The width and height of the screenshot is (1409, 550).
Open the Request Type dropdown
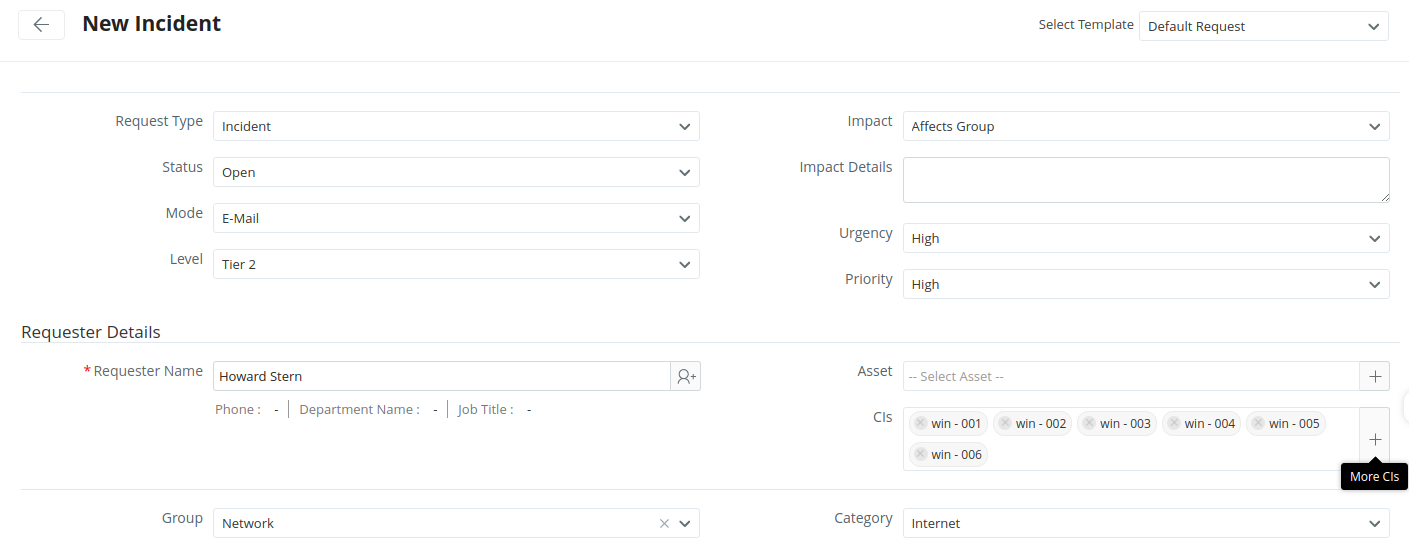(456, 126)
